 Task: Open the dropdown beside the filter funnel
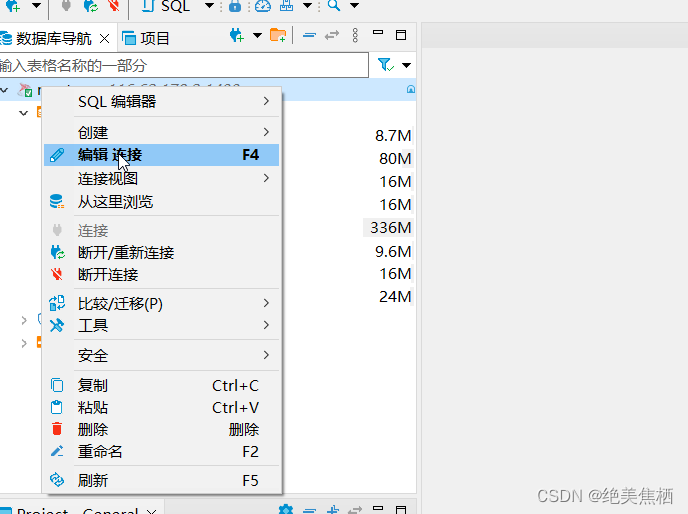406,65
